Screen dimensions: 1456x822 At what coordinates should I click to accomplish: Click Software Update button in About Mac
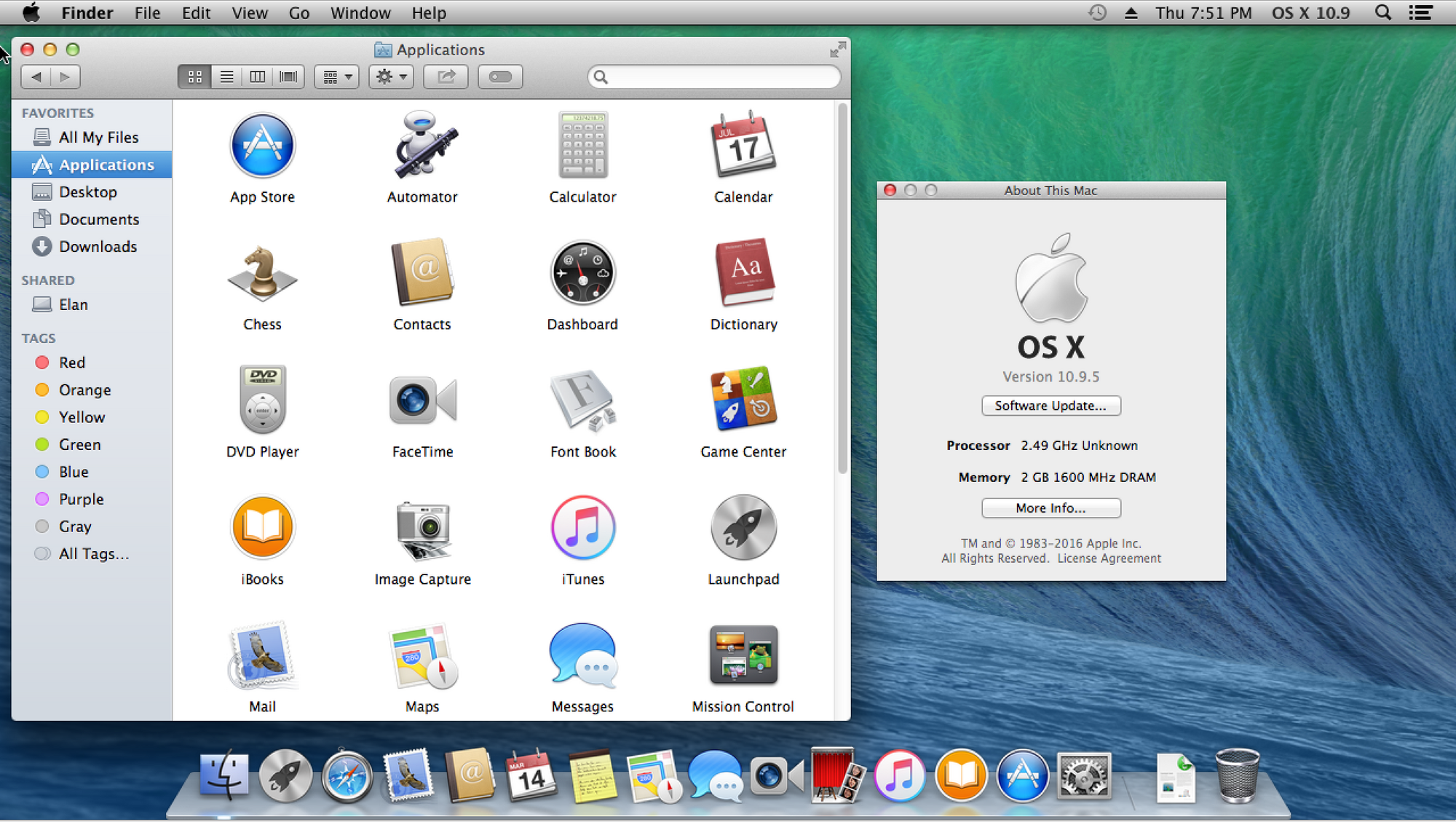[x=1050, y=405]
